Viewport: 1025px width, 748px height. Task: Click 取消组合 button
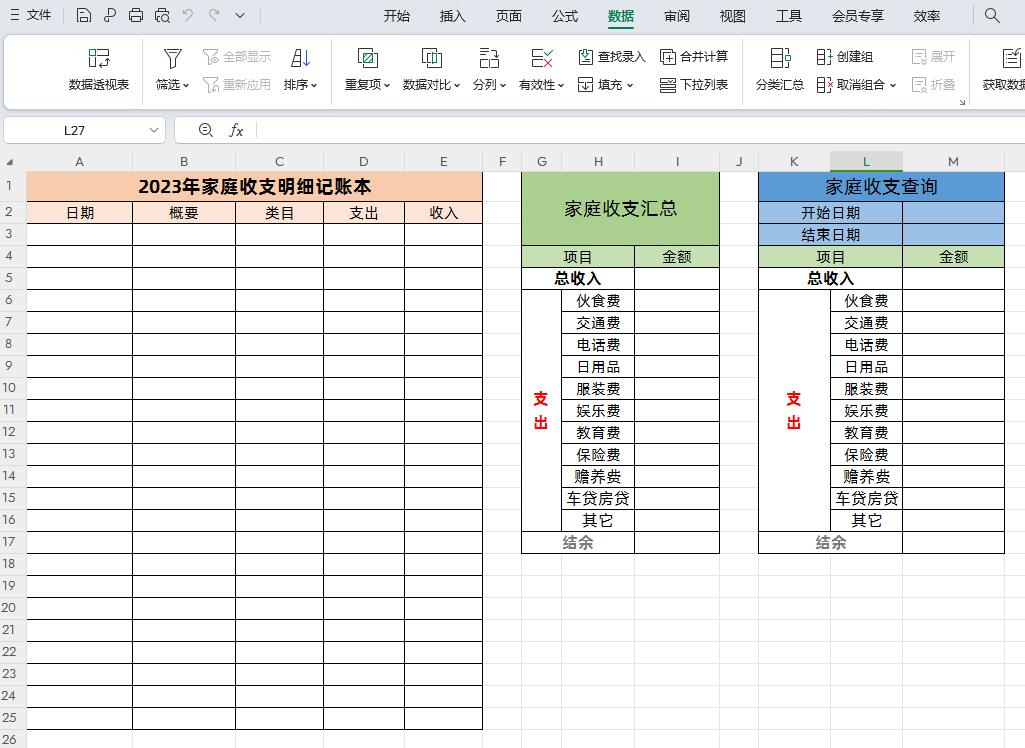pyautogui.click(x=856, y=84)
